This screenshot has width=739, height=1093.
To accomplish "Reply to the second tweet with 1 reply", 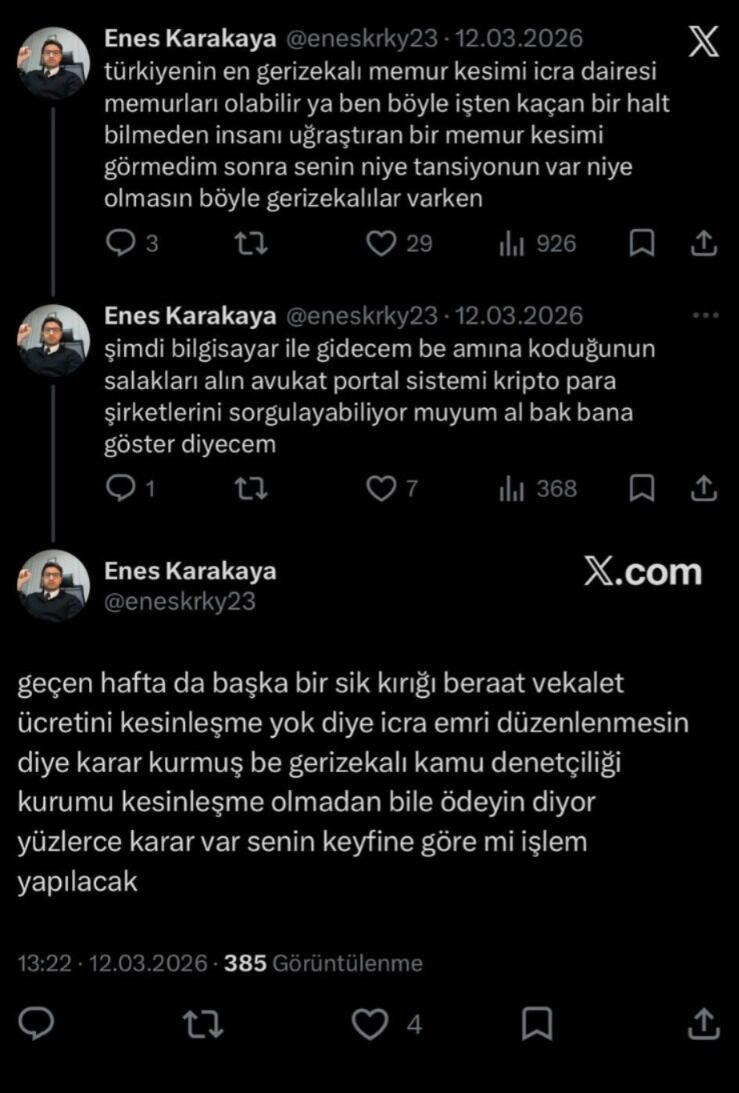I will [120, 488].
